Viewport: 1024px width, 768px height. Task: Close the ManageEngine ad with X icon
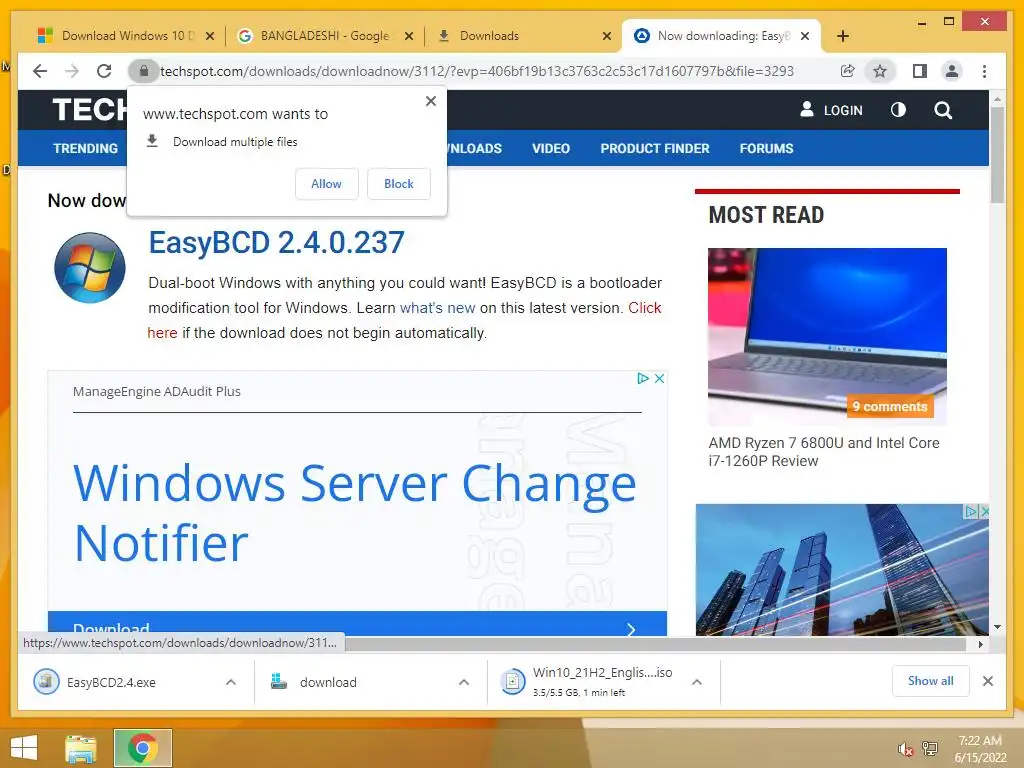pos(660,378)
